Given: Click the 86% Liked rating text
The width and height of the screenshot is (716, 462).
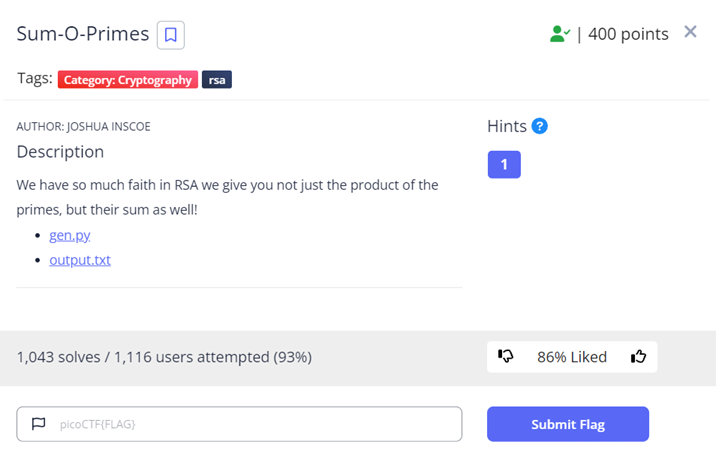Looking at the screenshot, I should click(572, 357).
